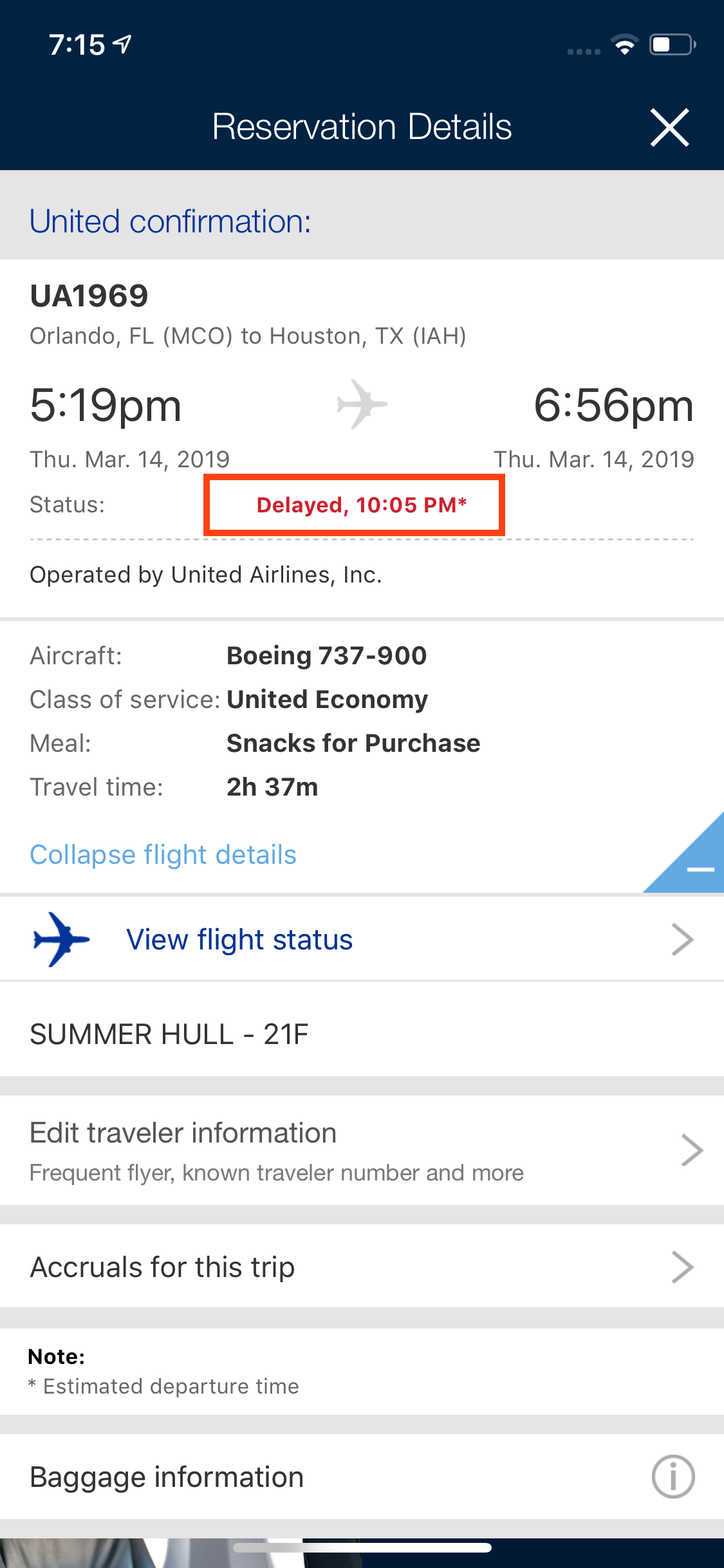Click the gray airplane icon between times
This screenshot has width=724, height=1568.
(362, 404)
